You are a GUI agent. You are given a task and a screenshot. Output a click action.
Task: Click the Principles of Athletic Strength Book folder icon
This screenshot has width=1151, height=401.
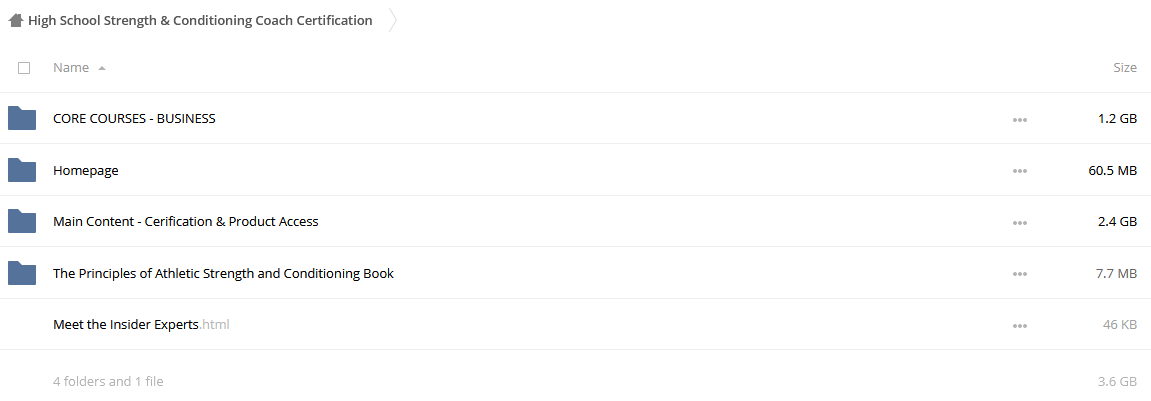22,273
